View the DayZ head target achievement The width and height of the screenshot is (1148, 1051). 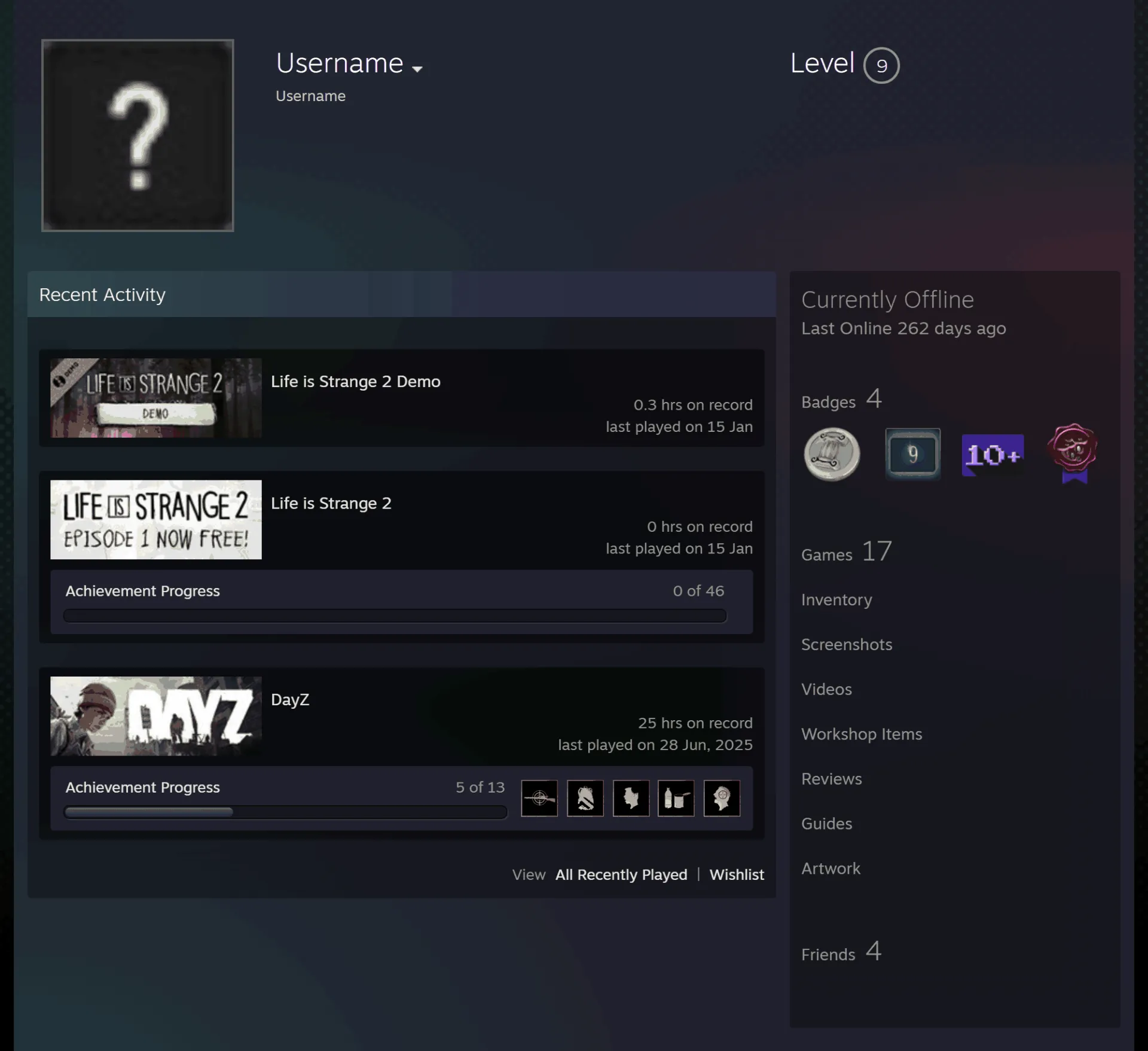point(722,798)
